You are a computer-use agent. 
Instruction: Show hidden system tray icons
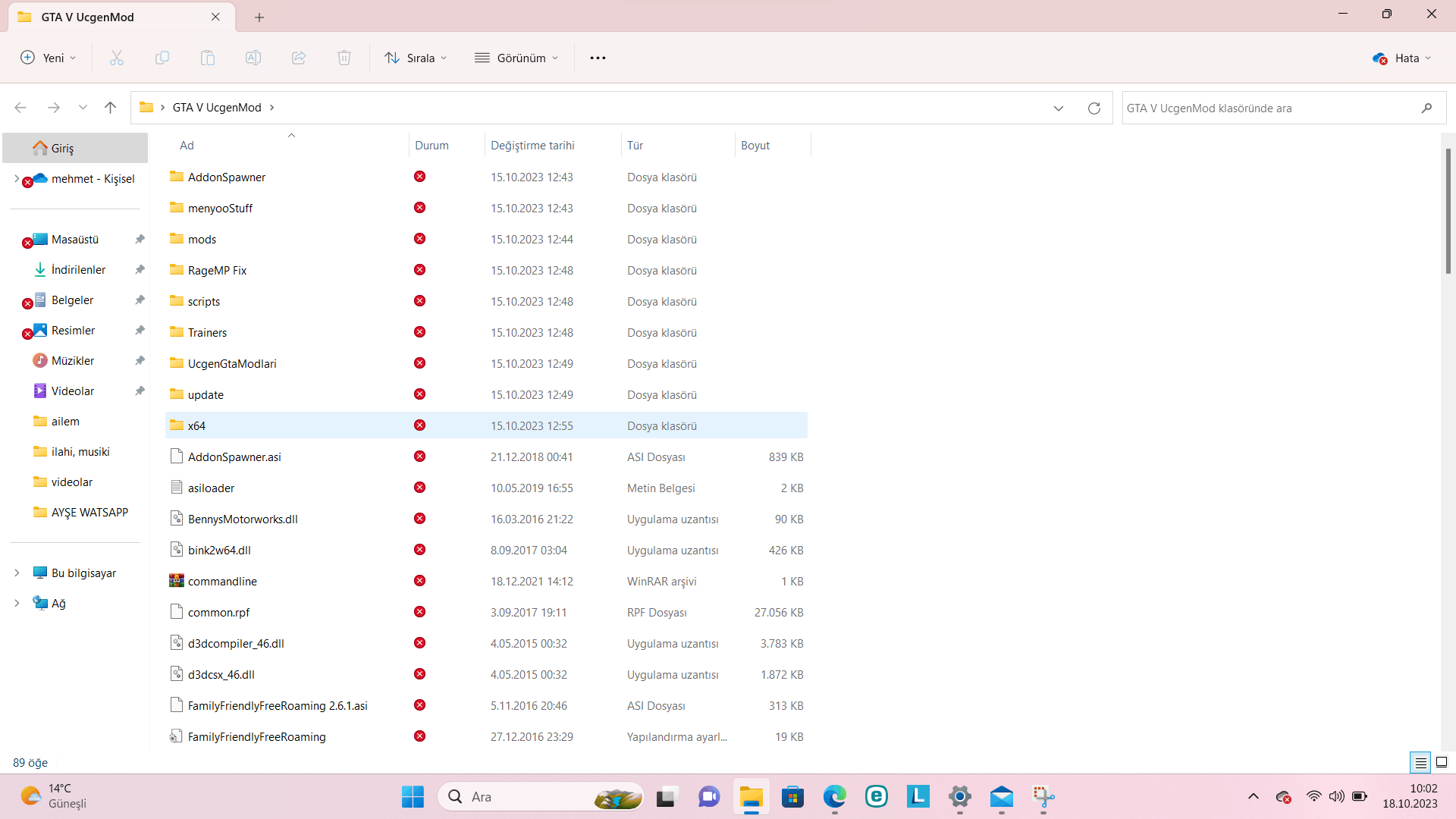click(x=1253, y=797)
